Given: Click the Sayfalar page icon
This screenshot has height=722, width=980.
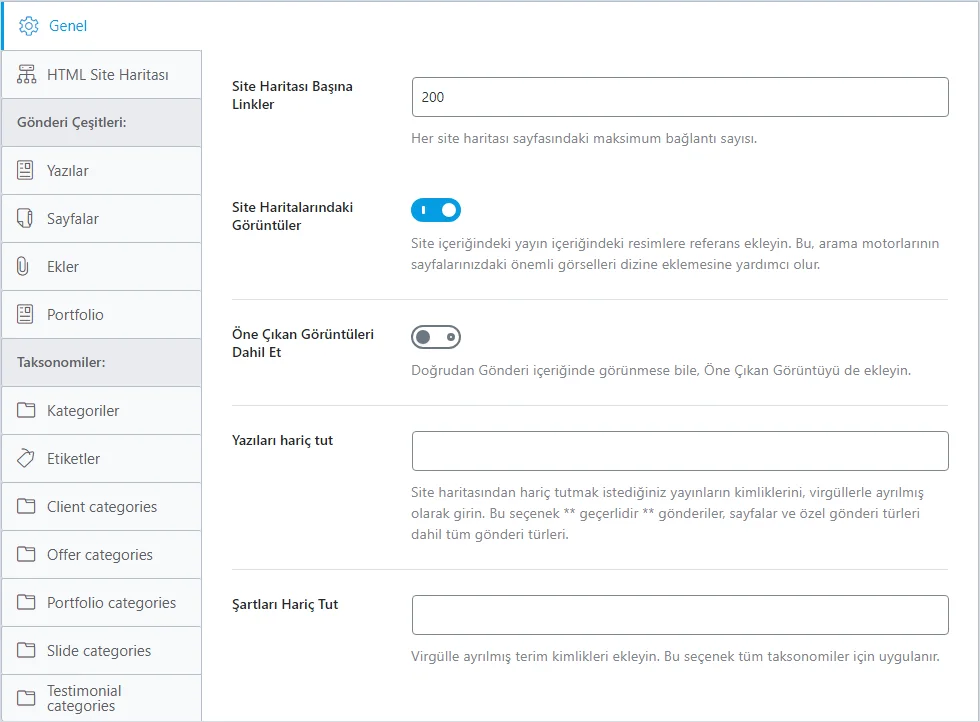Looking at the screenshot, I should pos(25,218).
